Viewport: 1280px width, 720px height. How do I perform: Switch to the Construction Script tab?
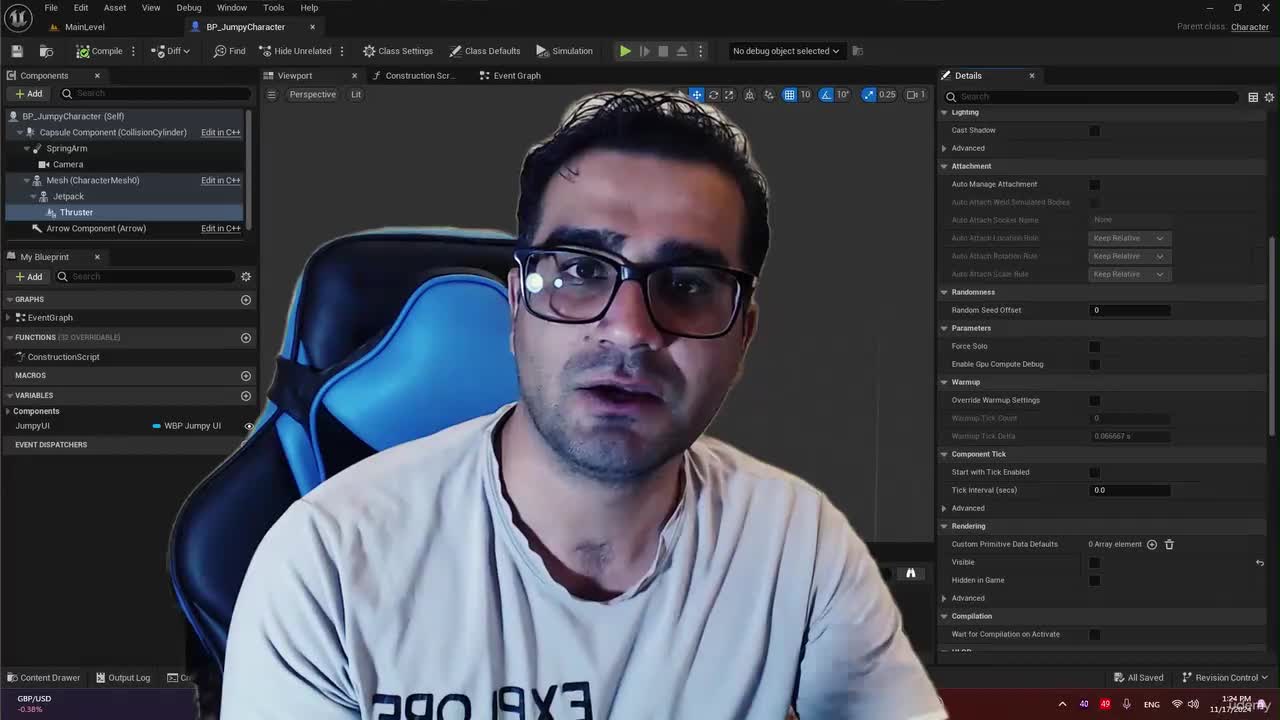[413, 76]
